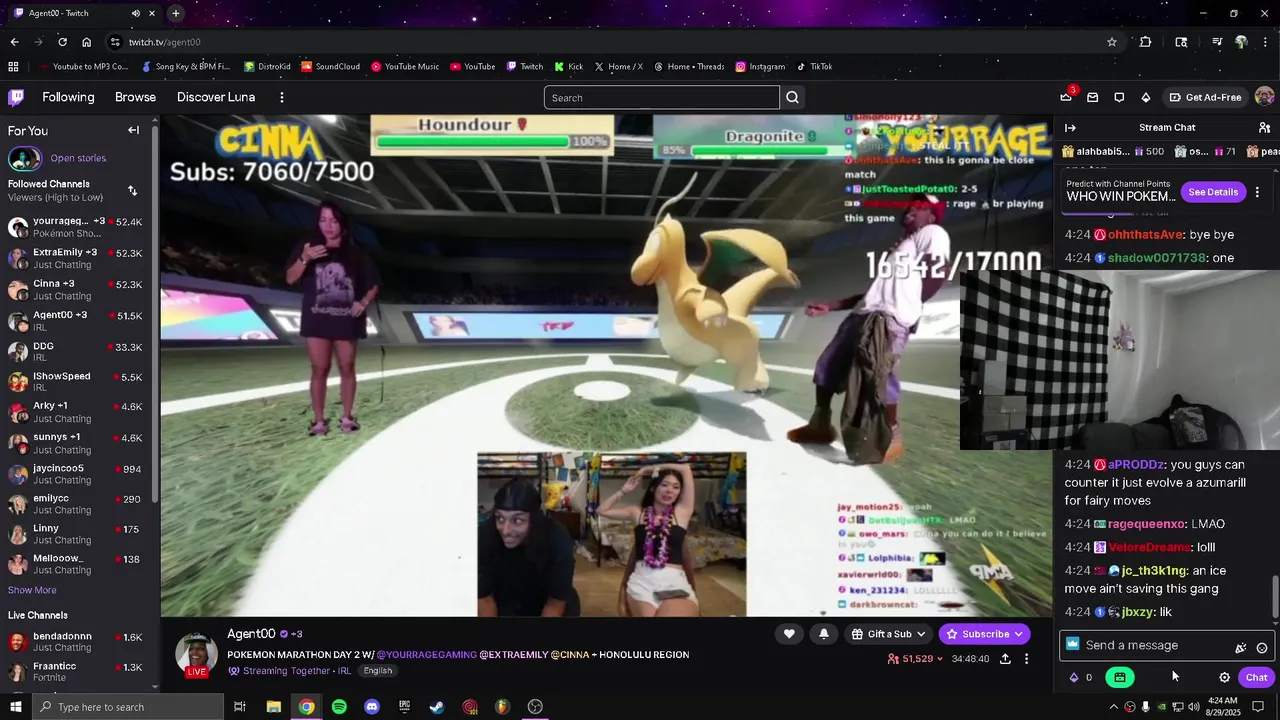Show More followed channels
The width and height of the screenshot is (1280, 720).
(x=32, y=590)
